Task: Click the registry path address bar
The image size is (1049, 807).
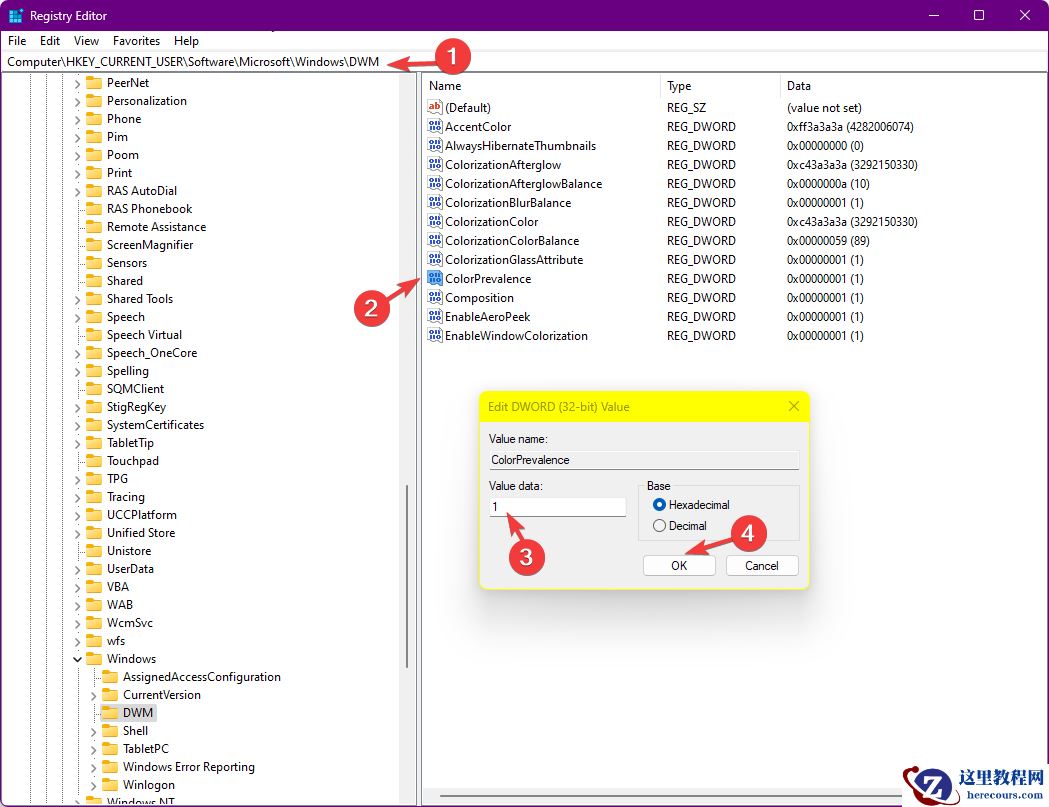Action: click(x=524, y=62)
